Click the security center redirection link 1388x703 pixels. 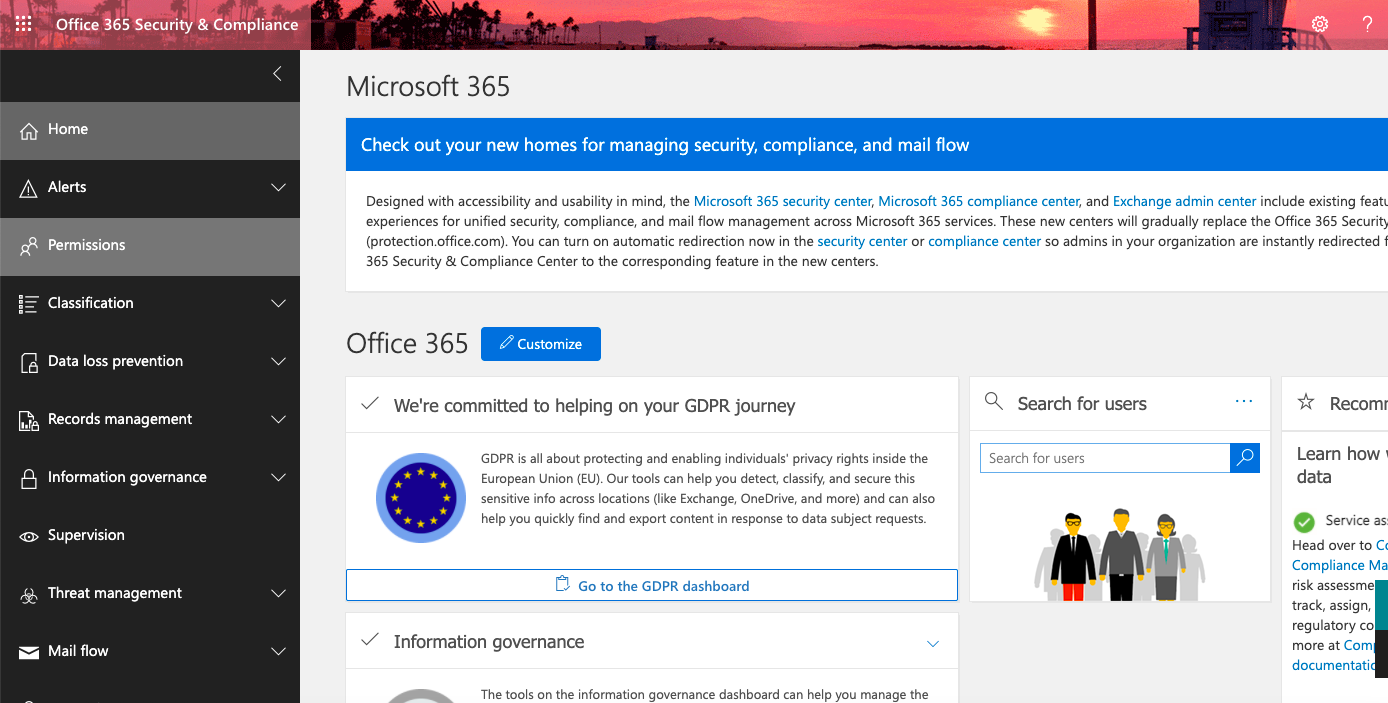point(862,241)
